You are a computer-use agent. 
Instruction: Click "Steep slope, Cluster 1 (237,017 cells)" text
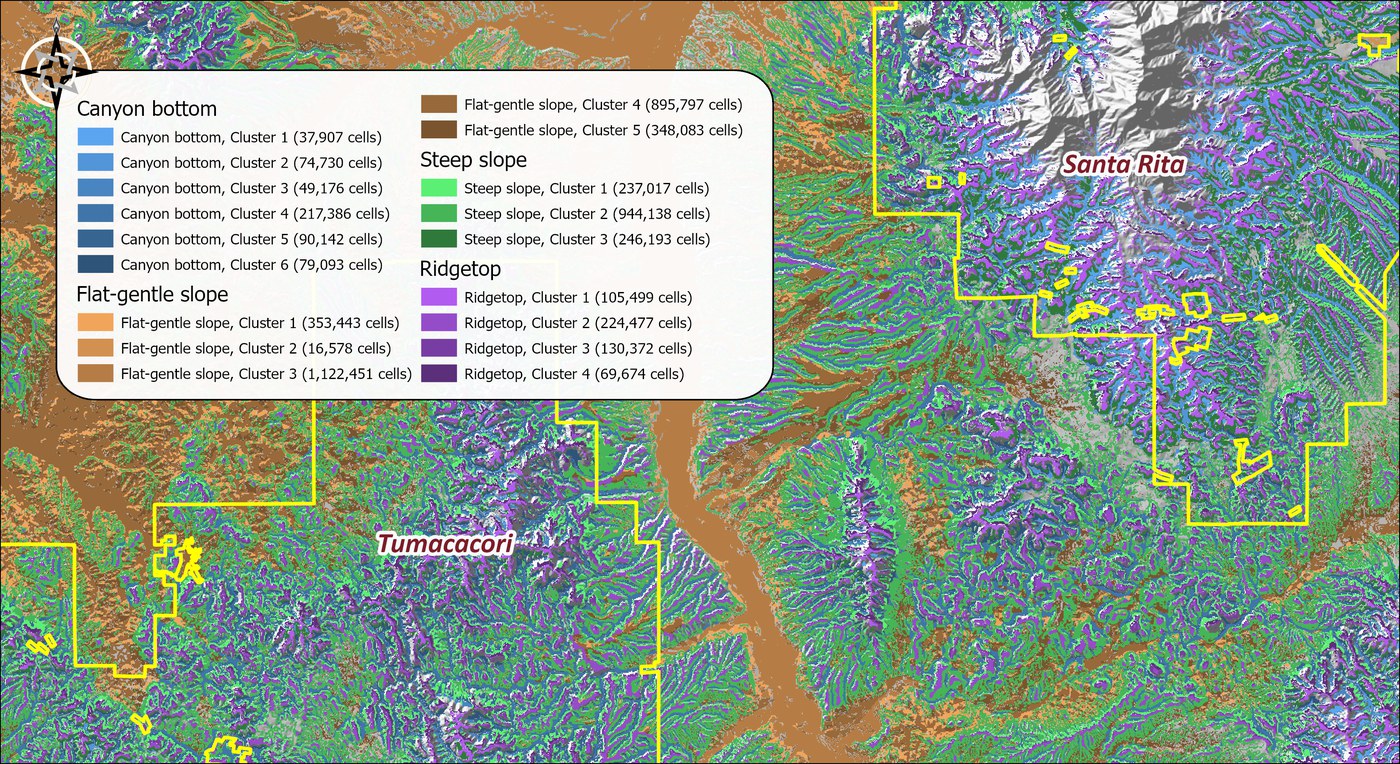(586, 188)
